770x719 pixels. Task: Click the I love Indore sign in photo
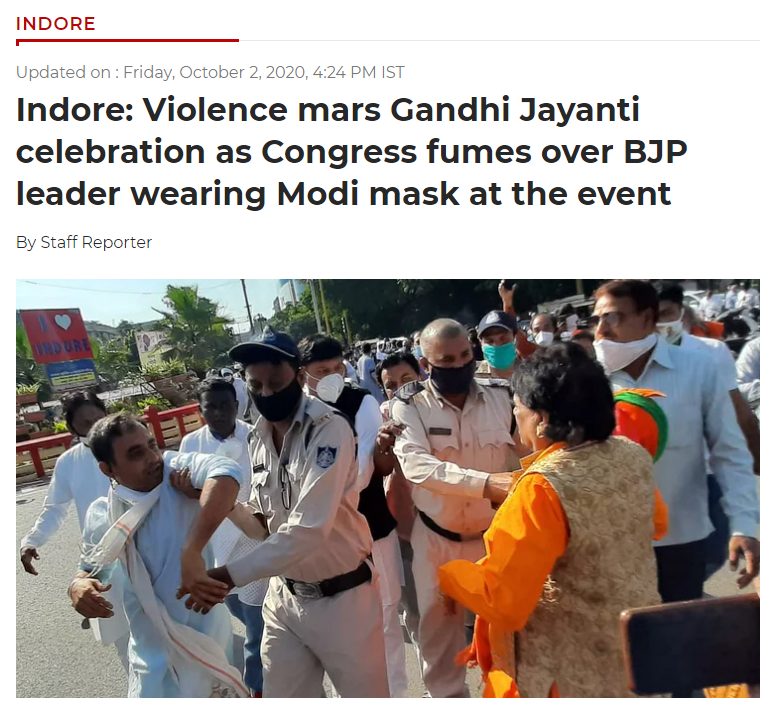(57, 335)
